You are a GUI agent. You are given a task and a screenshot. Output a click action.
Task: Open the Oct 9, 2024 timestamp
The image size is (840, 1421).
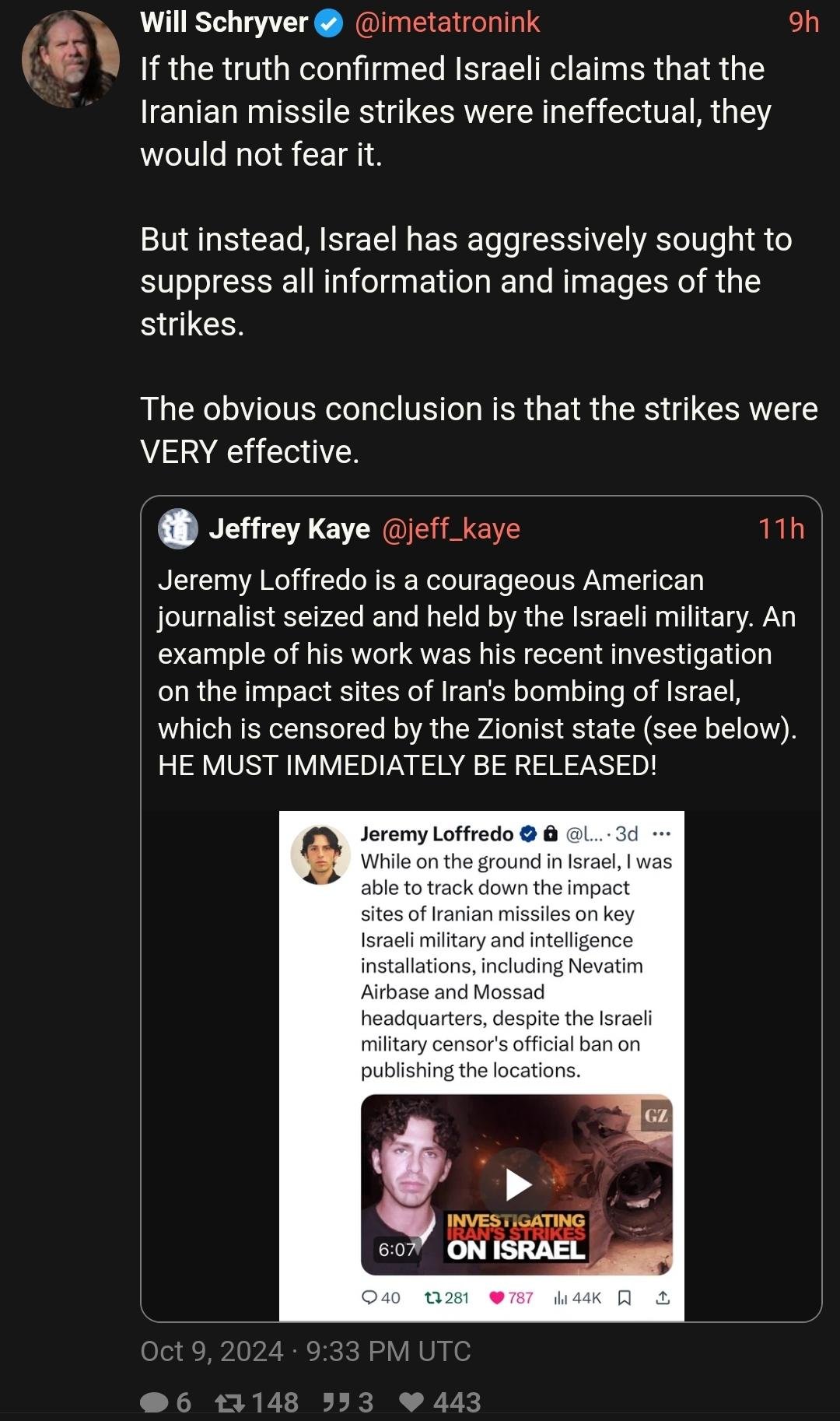tap(305, 1351)
